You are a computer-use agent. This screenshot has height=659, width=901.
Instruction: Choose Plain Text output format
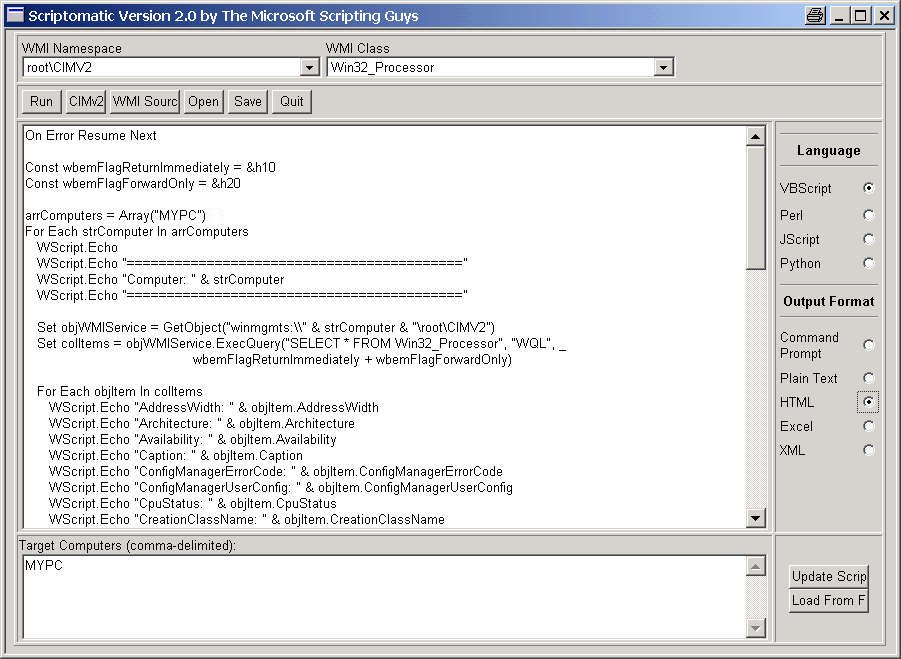pyautogui.click(x=868, y=378)
